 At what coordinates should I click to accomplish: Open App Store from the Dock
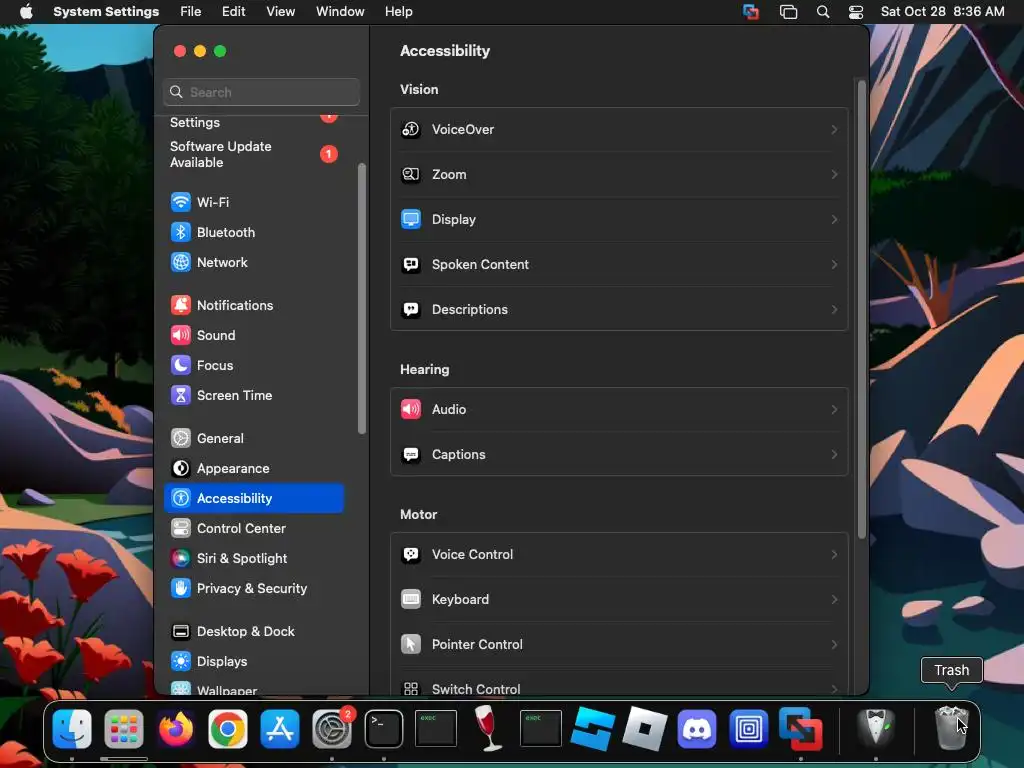280,729
